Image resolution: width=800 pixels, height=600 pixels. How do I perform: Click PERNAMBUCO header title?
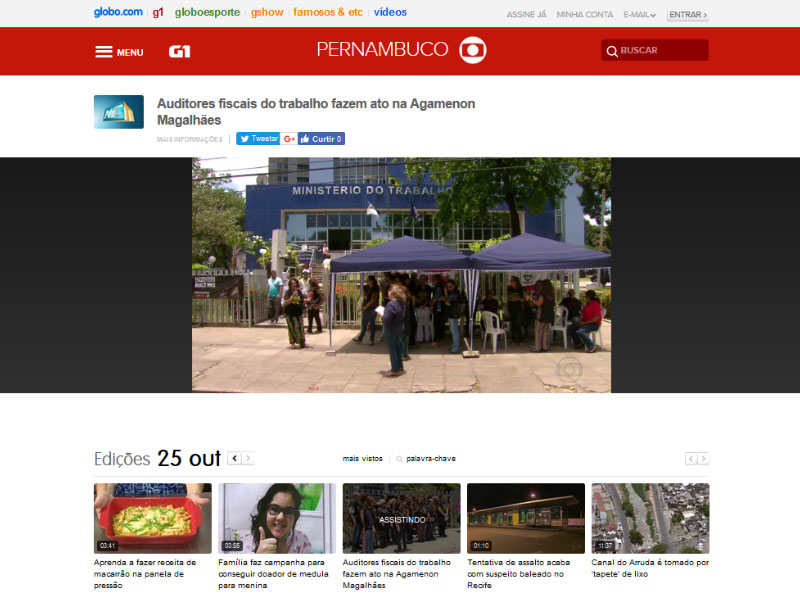pyautogui.click(x=383, y=49)
